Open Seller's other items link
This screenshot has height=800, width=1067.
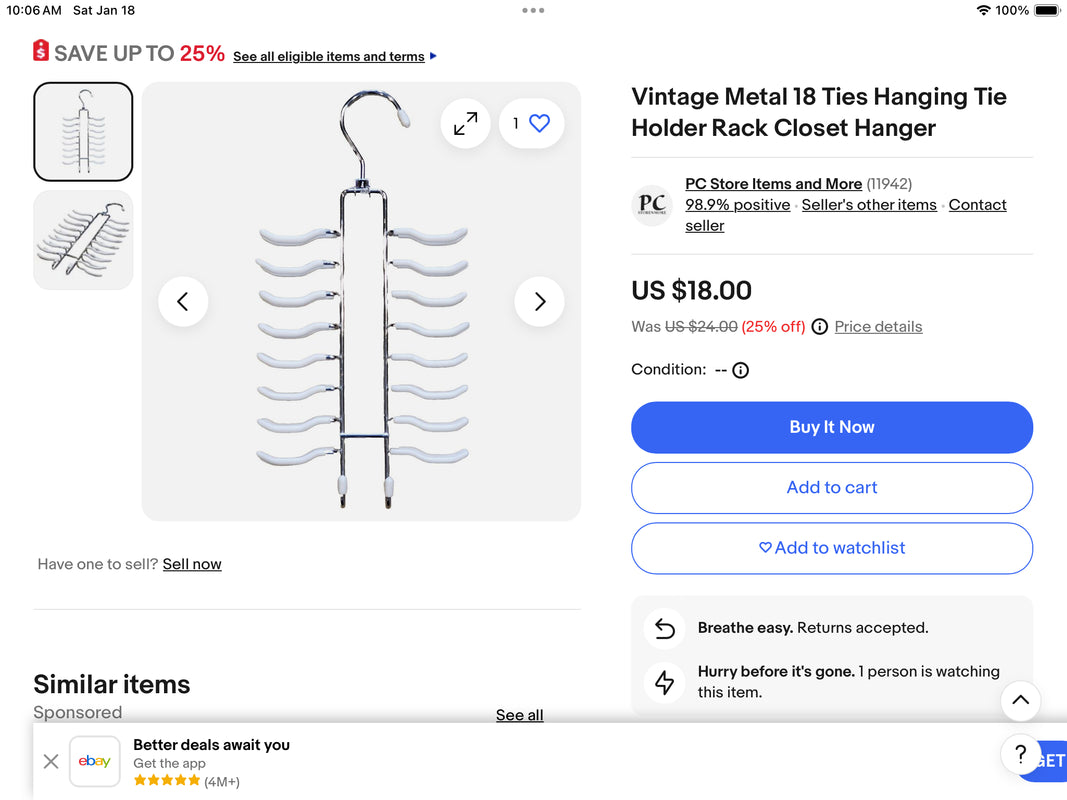[869, 205]
